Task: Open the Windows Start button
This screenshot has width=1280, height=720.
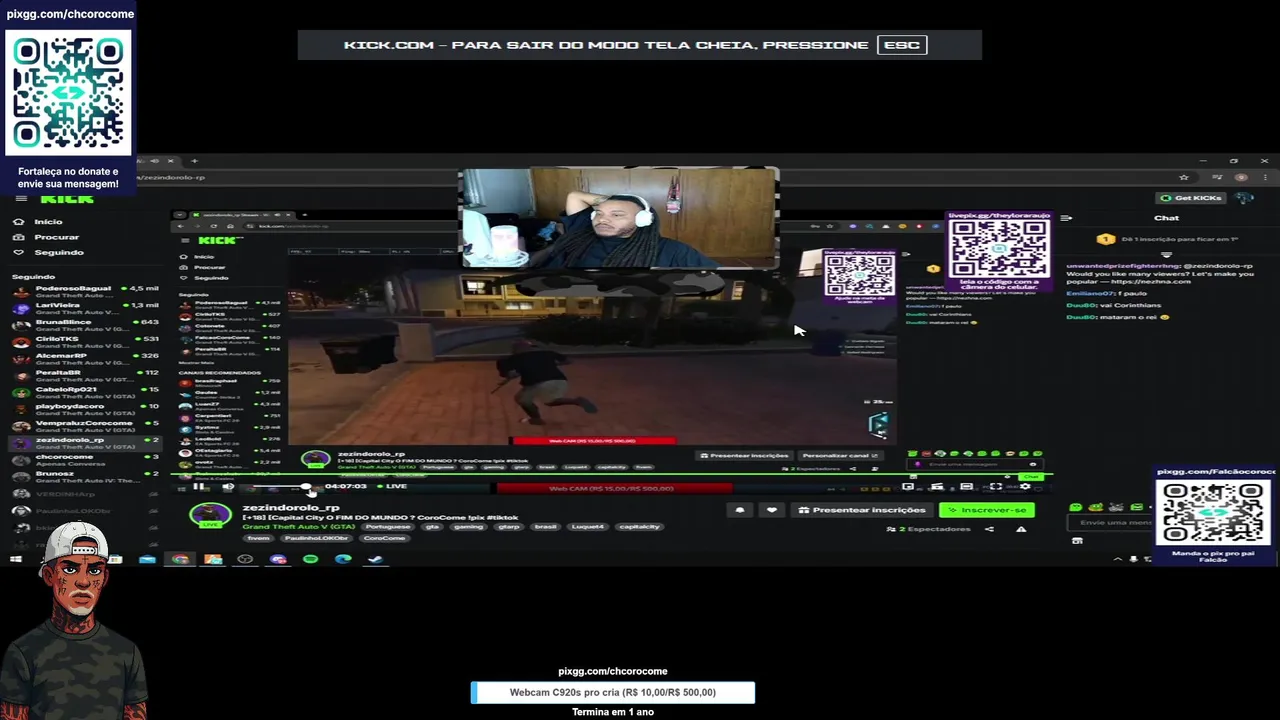Action: click(x=15, y=559)
